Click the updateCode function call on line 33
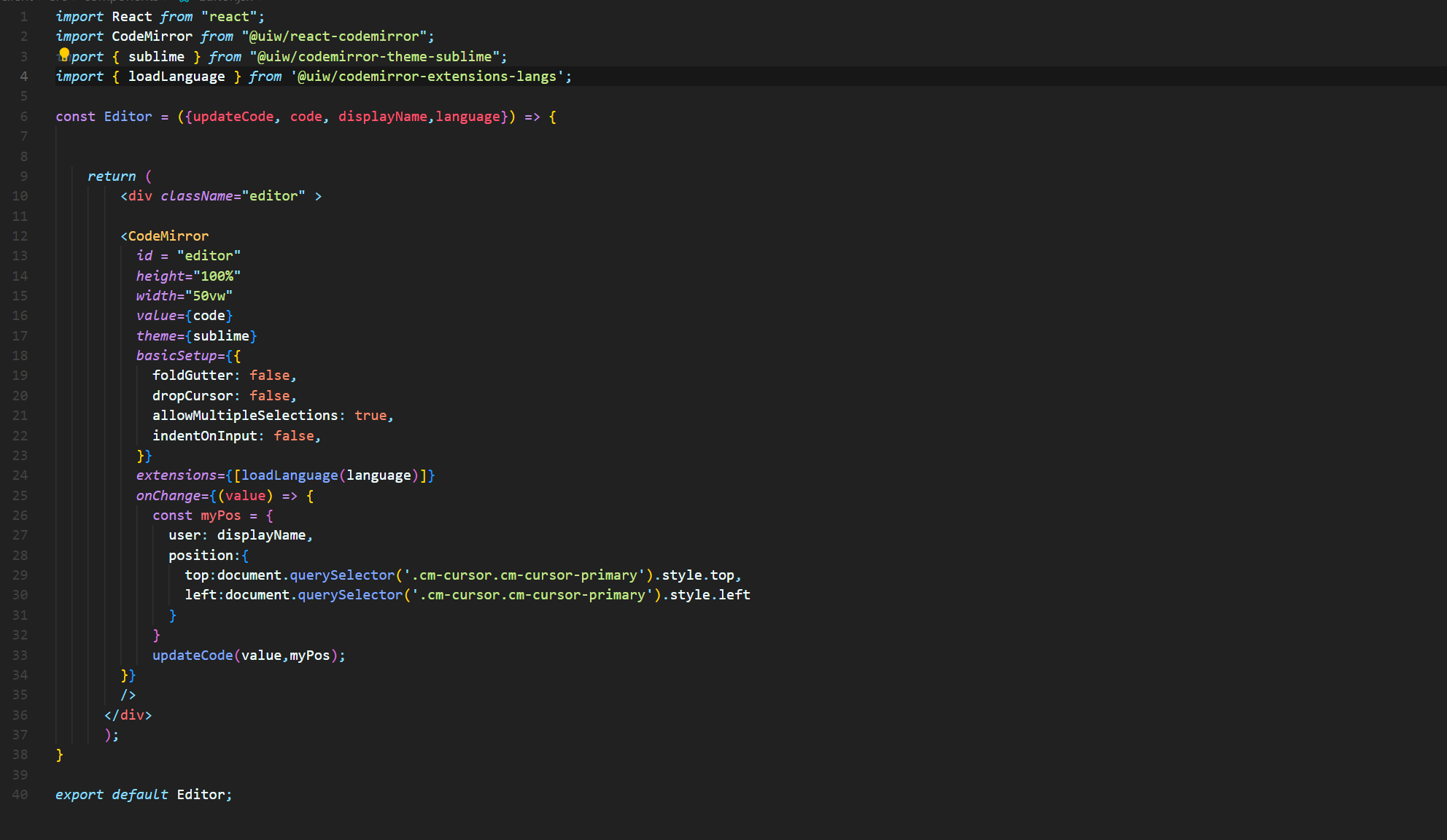 193,656
